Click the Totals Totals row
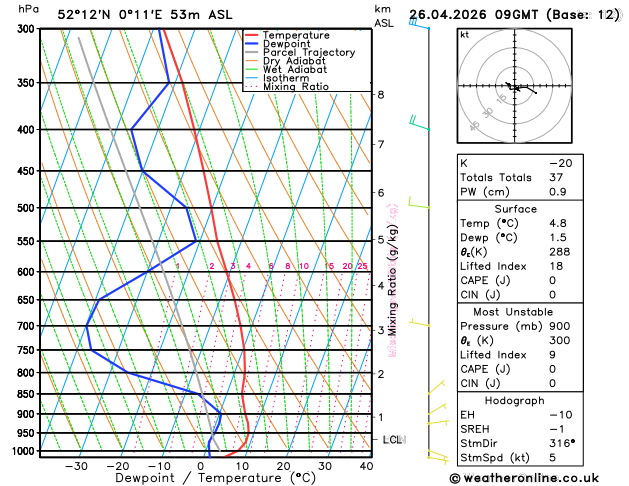 coord(520,178)
